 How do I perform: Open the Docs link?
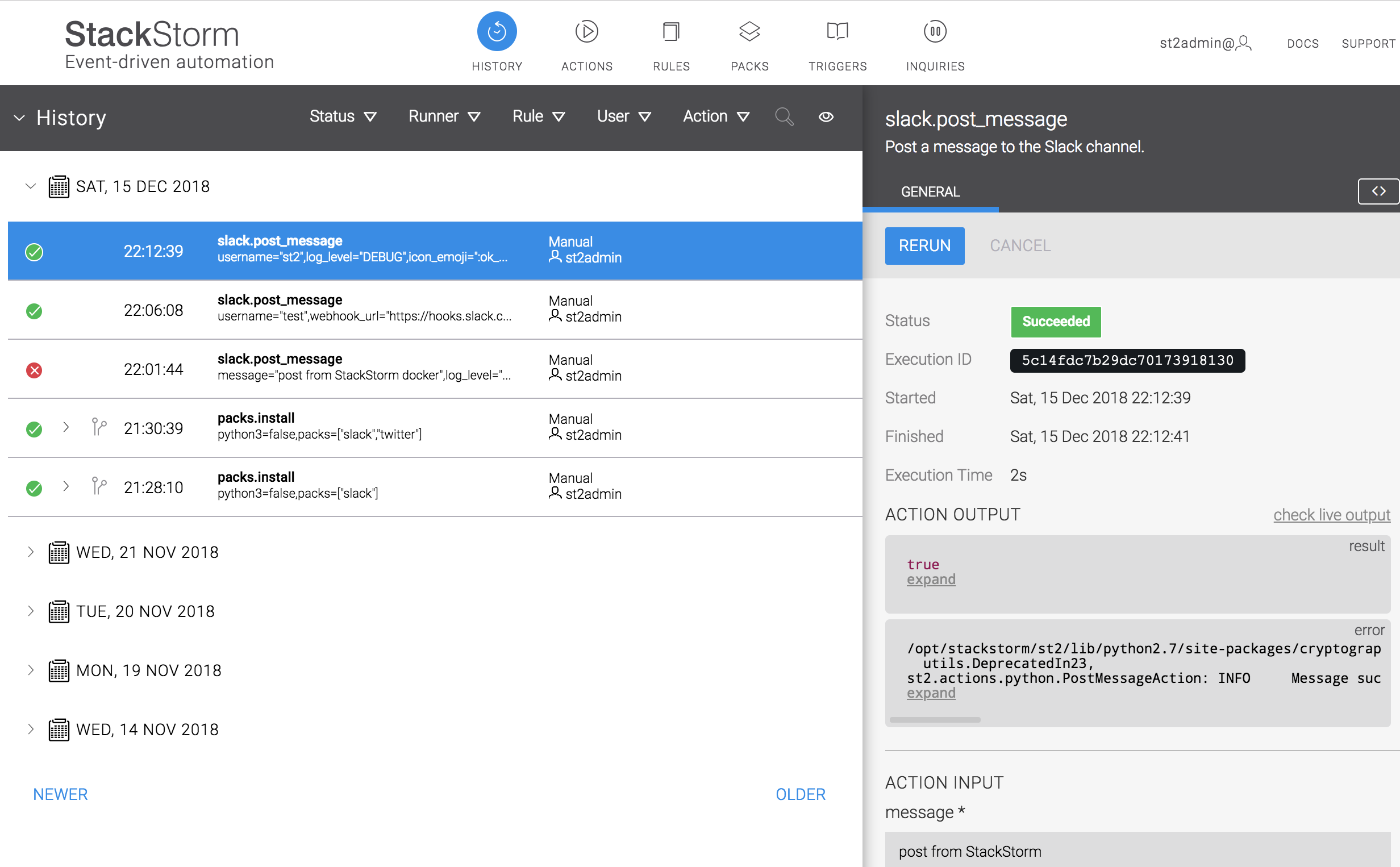(x=1302, y=44)
